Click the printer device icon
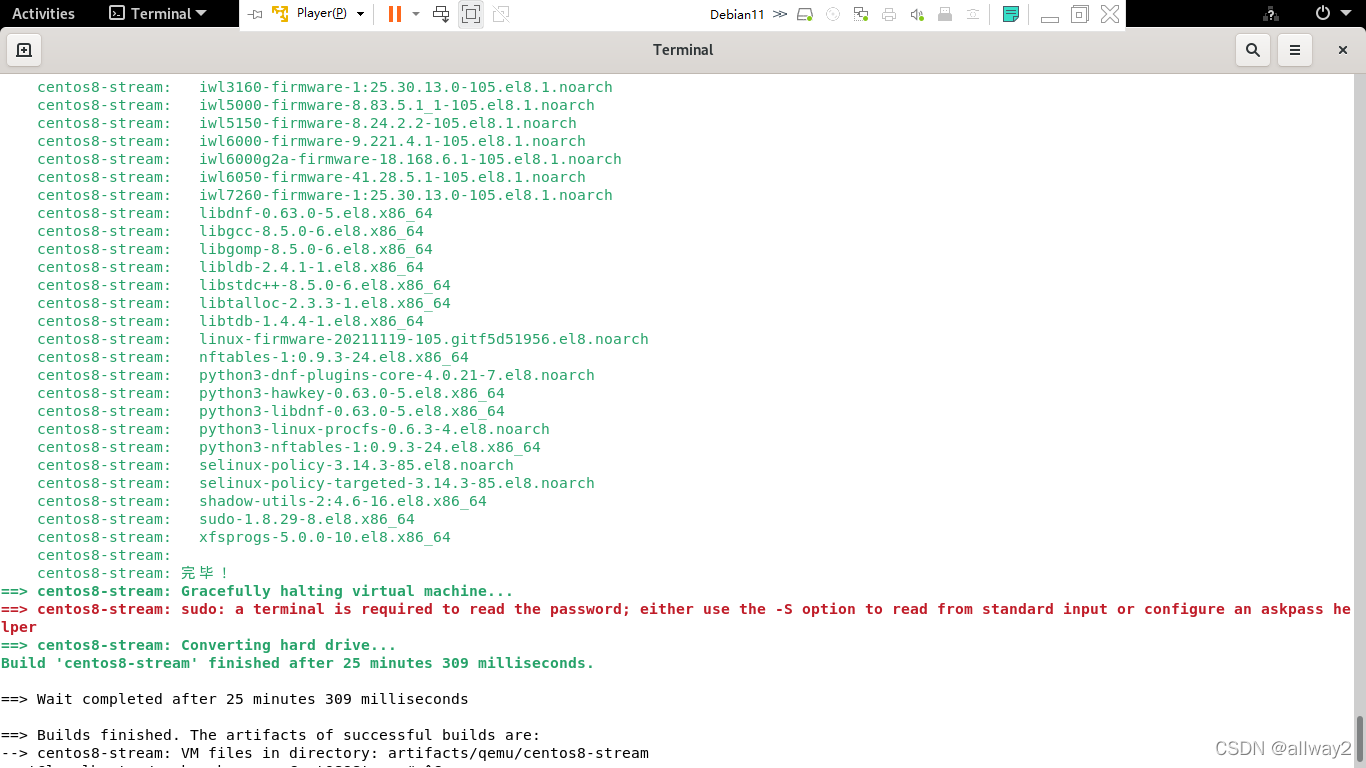The width and height of the screenshot is (1366, 768). tap(889, 14)
